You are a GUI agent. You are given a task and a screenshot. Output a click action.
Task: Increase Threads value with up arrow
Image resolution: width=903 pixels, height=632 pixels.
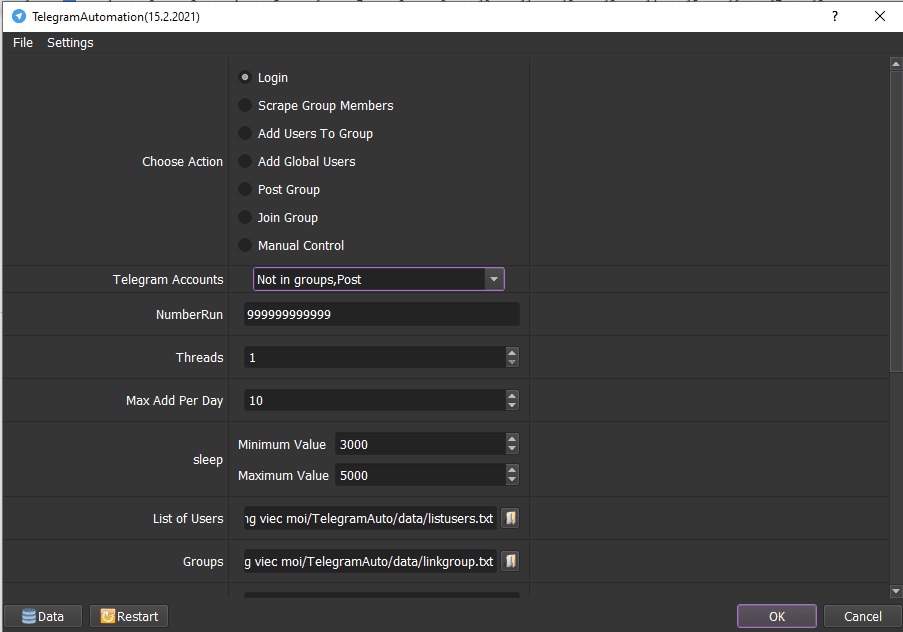pos(511,352)
